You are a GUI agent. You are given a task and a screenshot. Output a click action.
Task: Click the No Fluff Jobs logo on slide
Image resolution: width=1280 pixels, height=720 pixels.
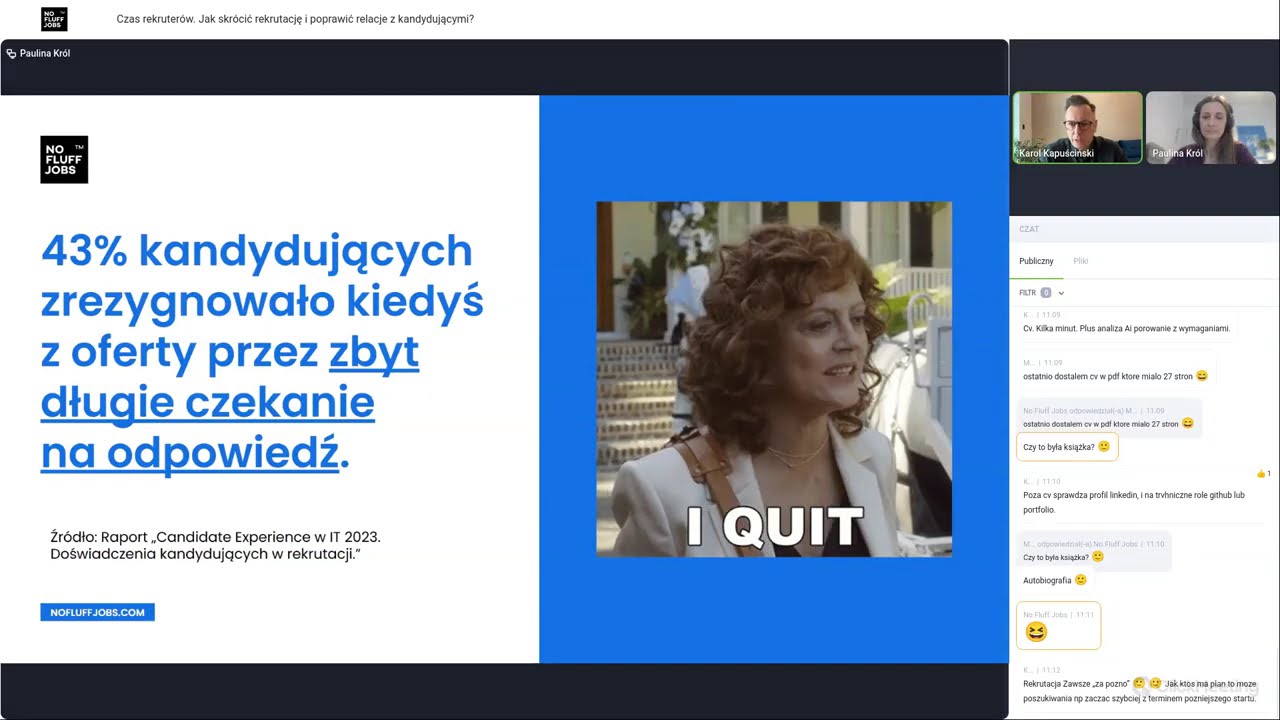coord(64,159)
